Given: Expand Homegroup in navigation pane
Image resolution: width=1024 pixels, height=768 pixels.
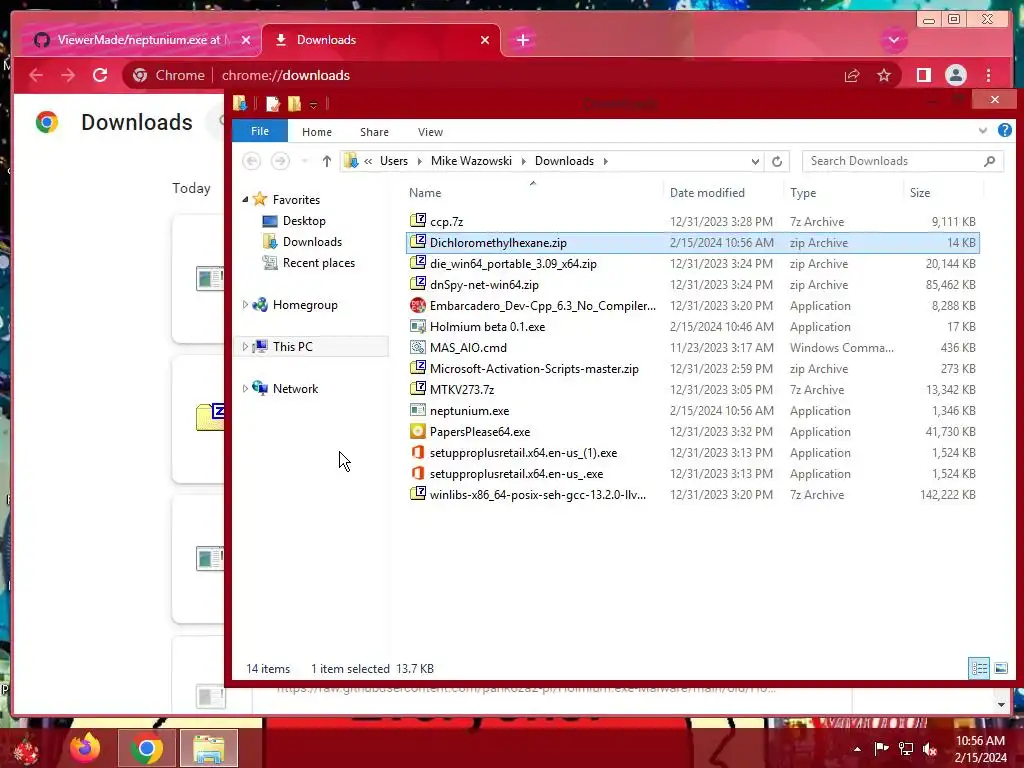Looking at the screenshot, I should pyautogui.click(x=246, y=304).
